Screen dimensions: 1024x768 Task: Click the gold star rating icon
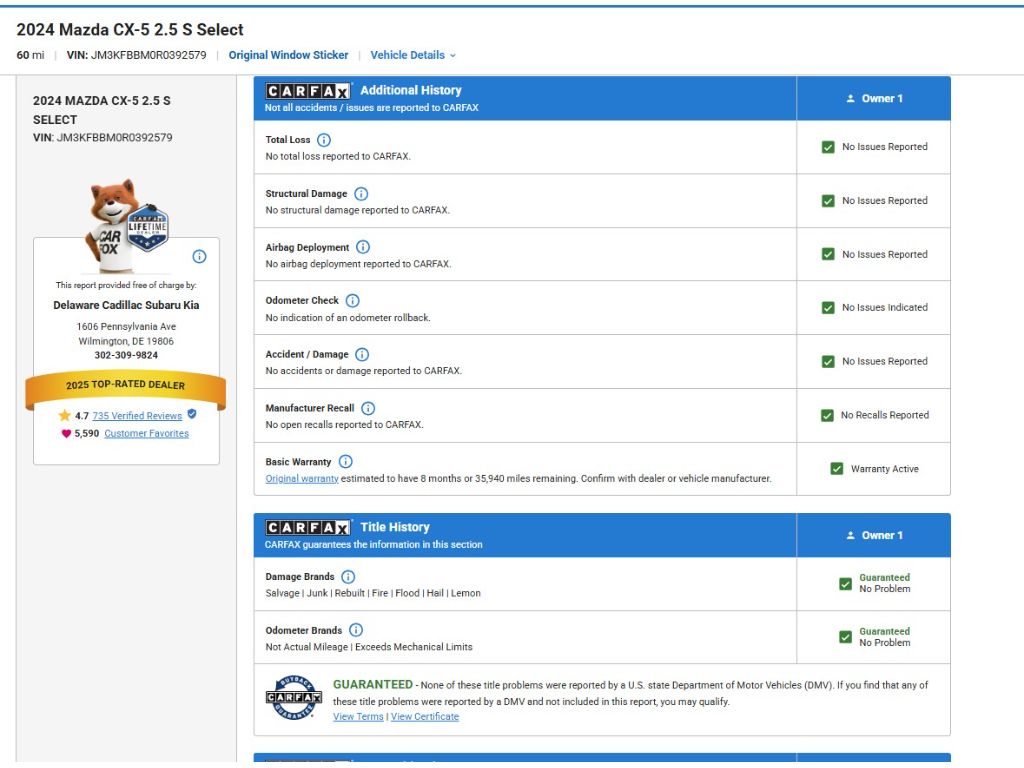65,415
